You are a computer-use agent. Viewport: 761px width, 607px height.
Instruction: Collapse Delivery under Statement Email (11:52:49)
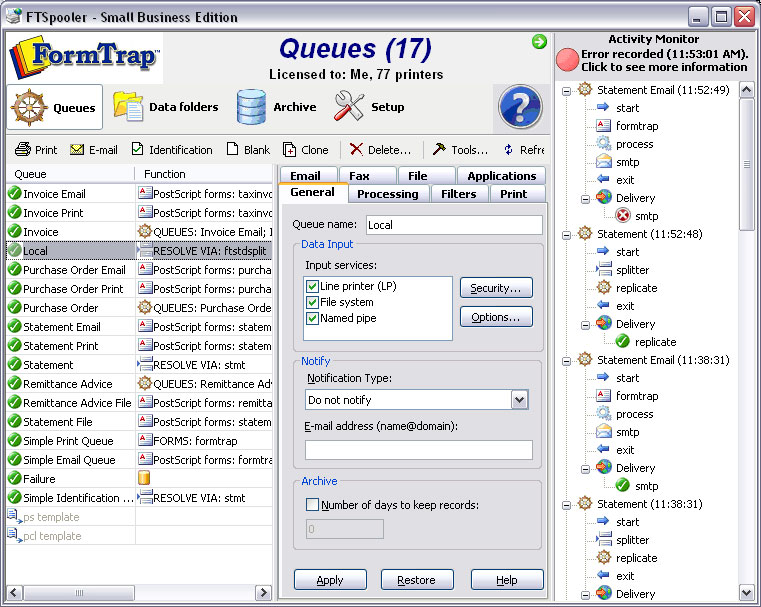tap(585, 199)
